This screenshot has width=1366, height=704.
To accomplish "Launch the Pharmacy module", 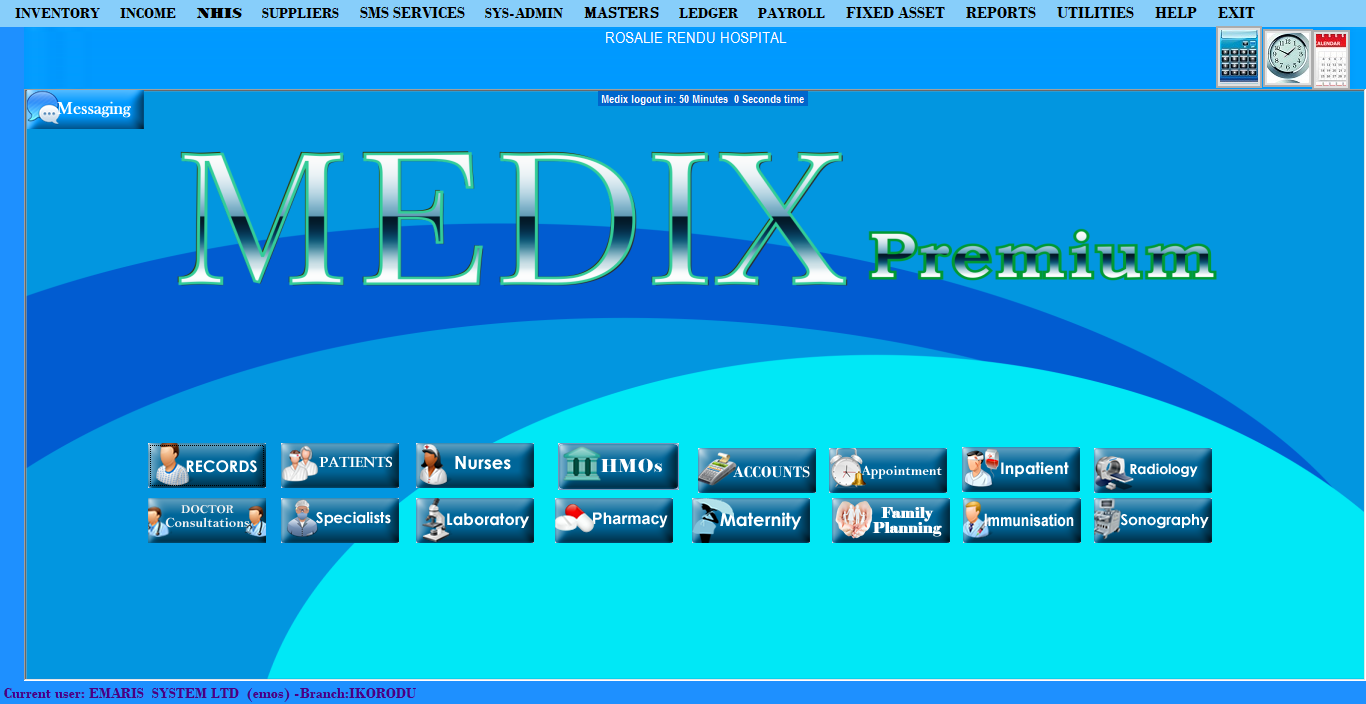I will click(x=614, y=520).
